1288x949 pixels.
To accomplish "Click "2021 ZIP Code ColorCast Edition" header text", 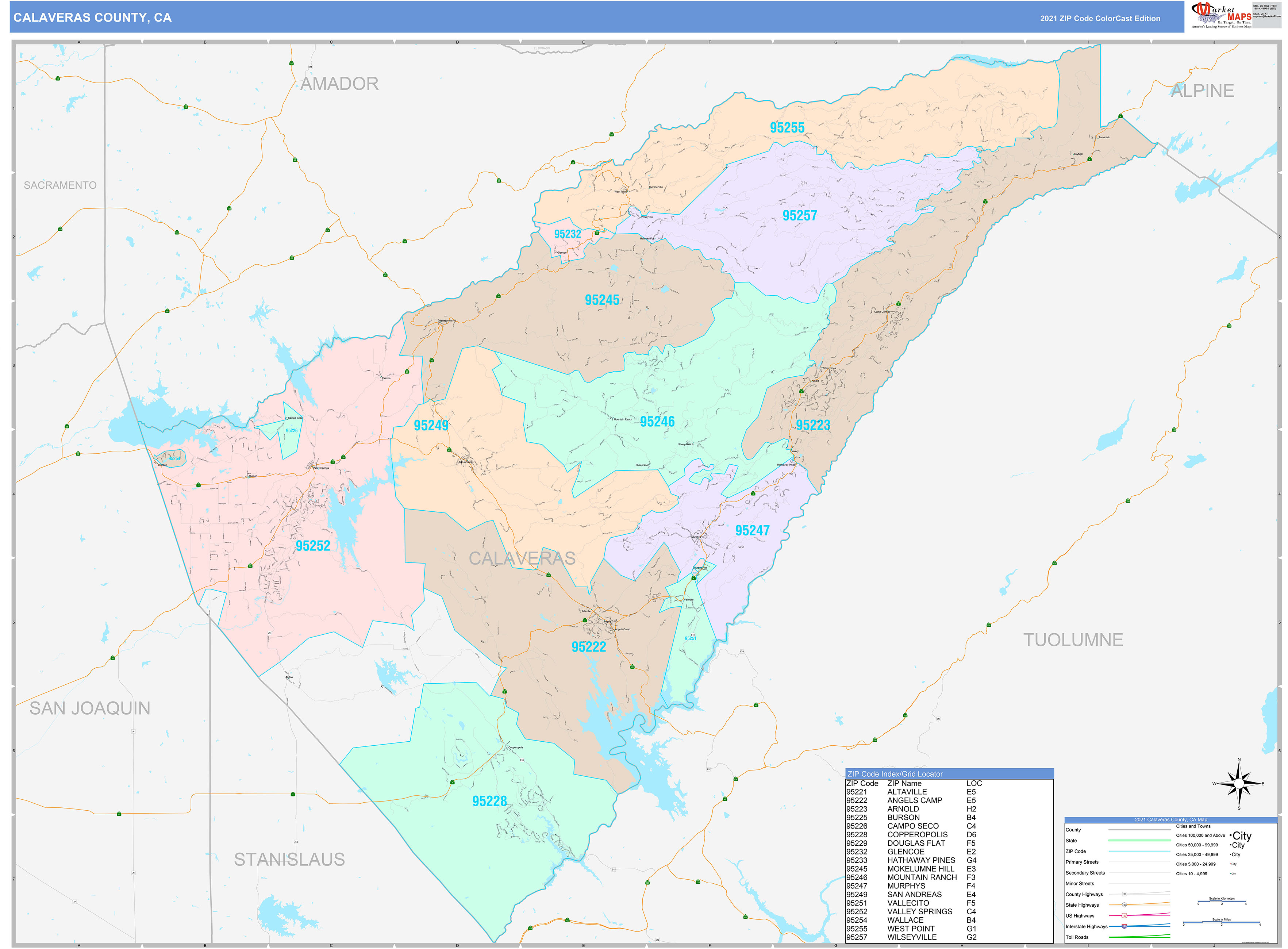I will (1100, 18).
